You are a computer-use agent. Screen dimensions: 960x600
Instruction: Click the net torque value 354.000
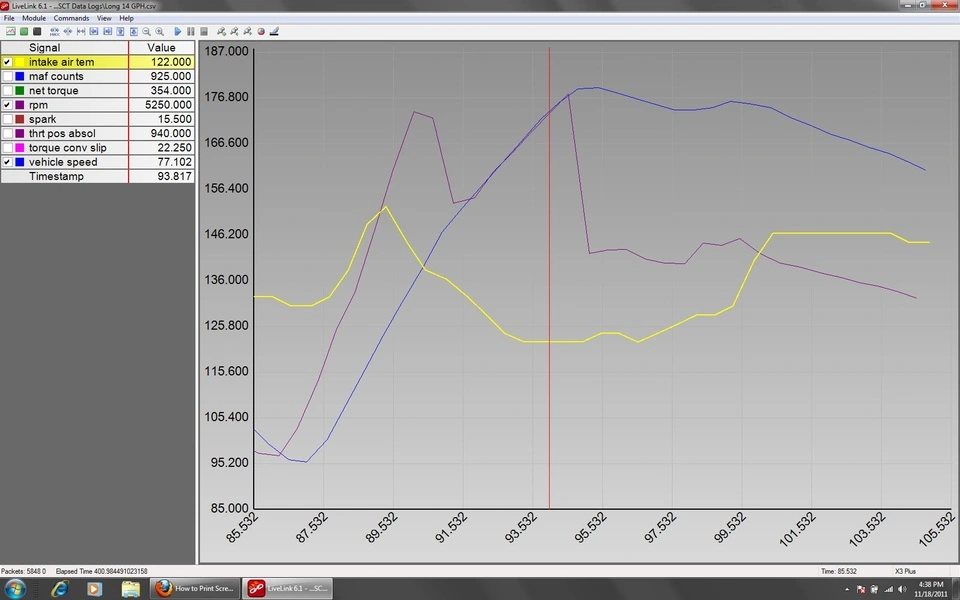(171, 91)
